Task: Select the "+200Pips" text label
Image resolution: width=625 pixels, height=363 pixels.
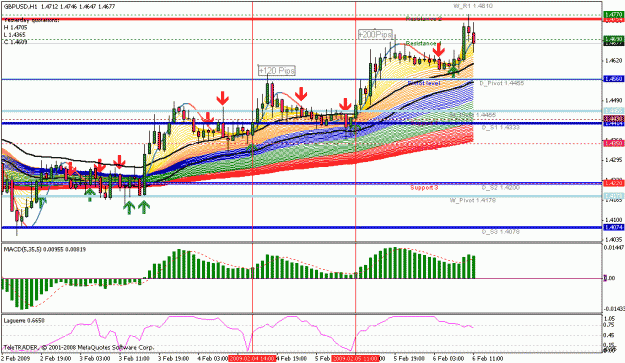Action: click(x=375, y=35)
